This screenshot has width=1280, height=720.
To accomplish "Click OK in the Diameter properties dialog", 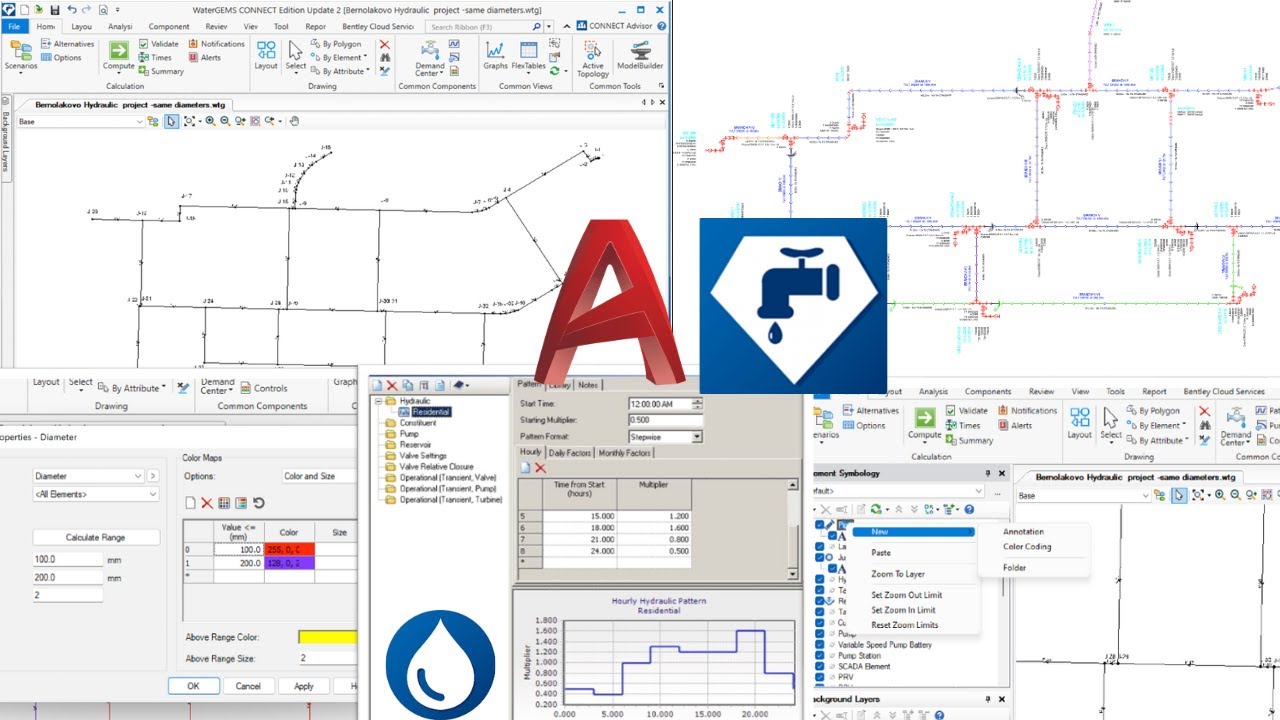I will point(193,686).
